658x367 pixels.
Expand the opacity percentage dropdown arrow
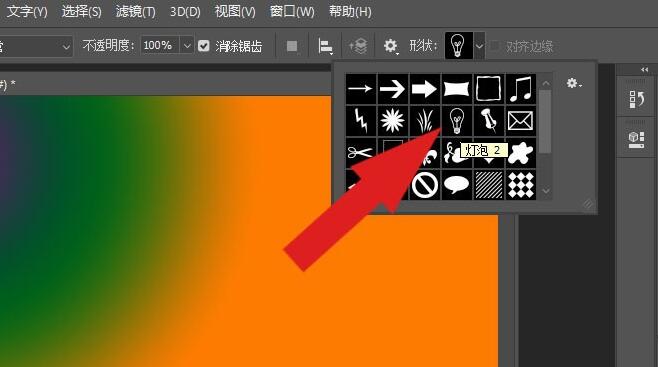click(x=187, y=45)
